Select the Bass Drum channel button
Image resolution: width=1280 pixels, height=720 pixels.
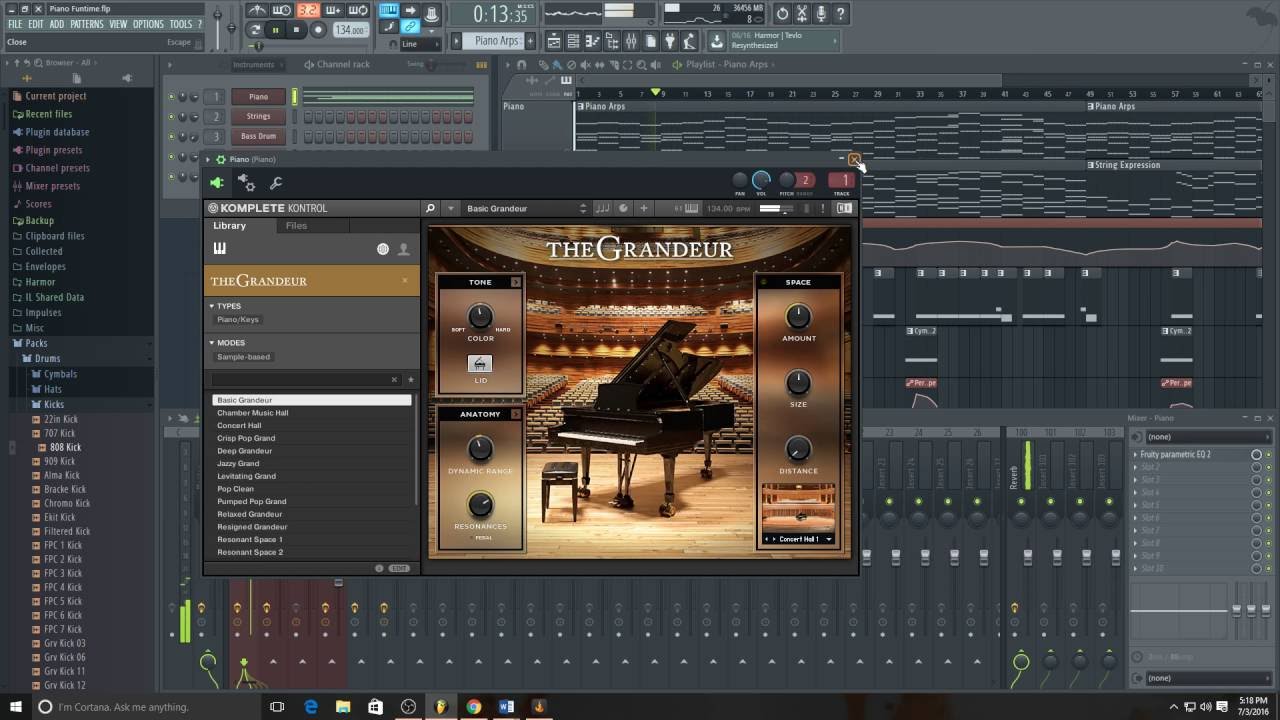(258, 137)
